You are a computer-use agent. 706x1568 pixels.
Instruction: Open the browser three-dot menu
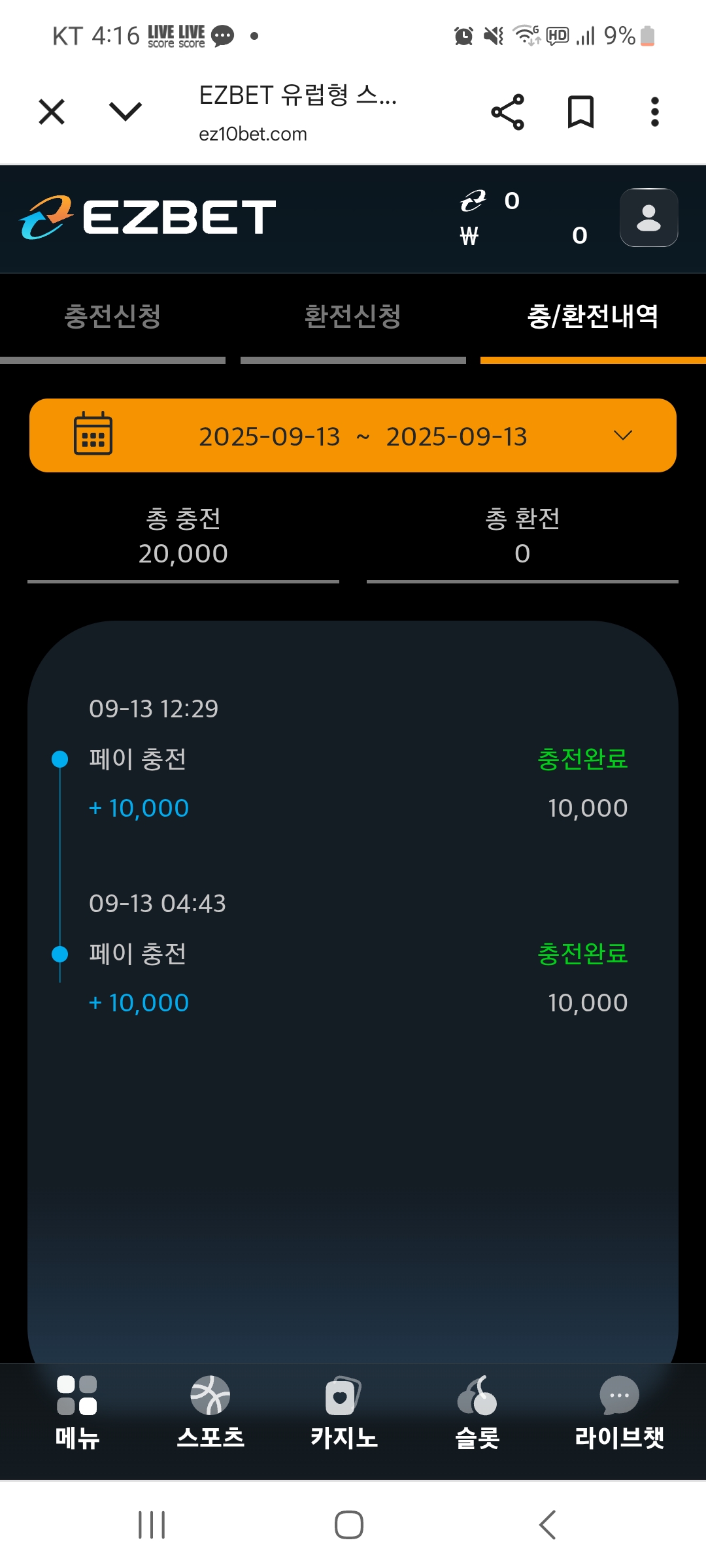coord(654,112)
